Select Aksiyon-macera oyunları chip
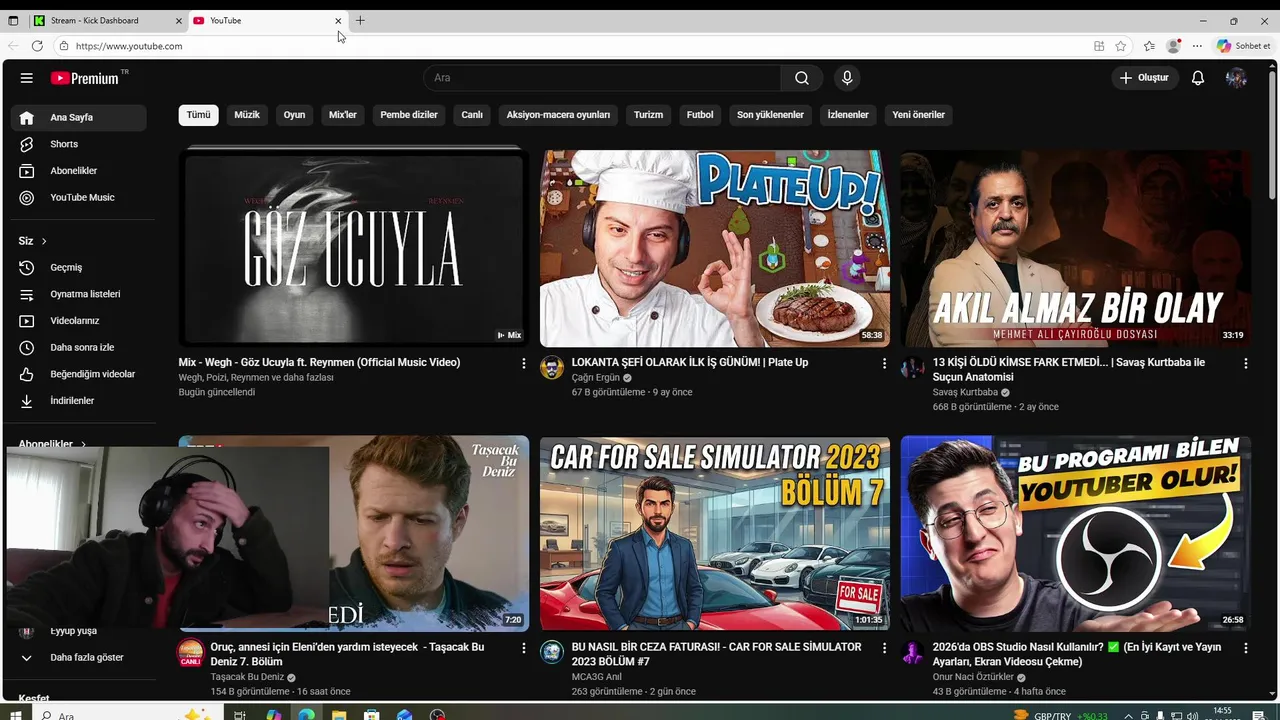The width and height of the screenshot is (1280, 720). point(558,115)
